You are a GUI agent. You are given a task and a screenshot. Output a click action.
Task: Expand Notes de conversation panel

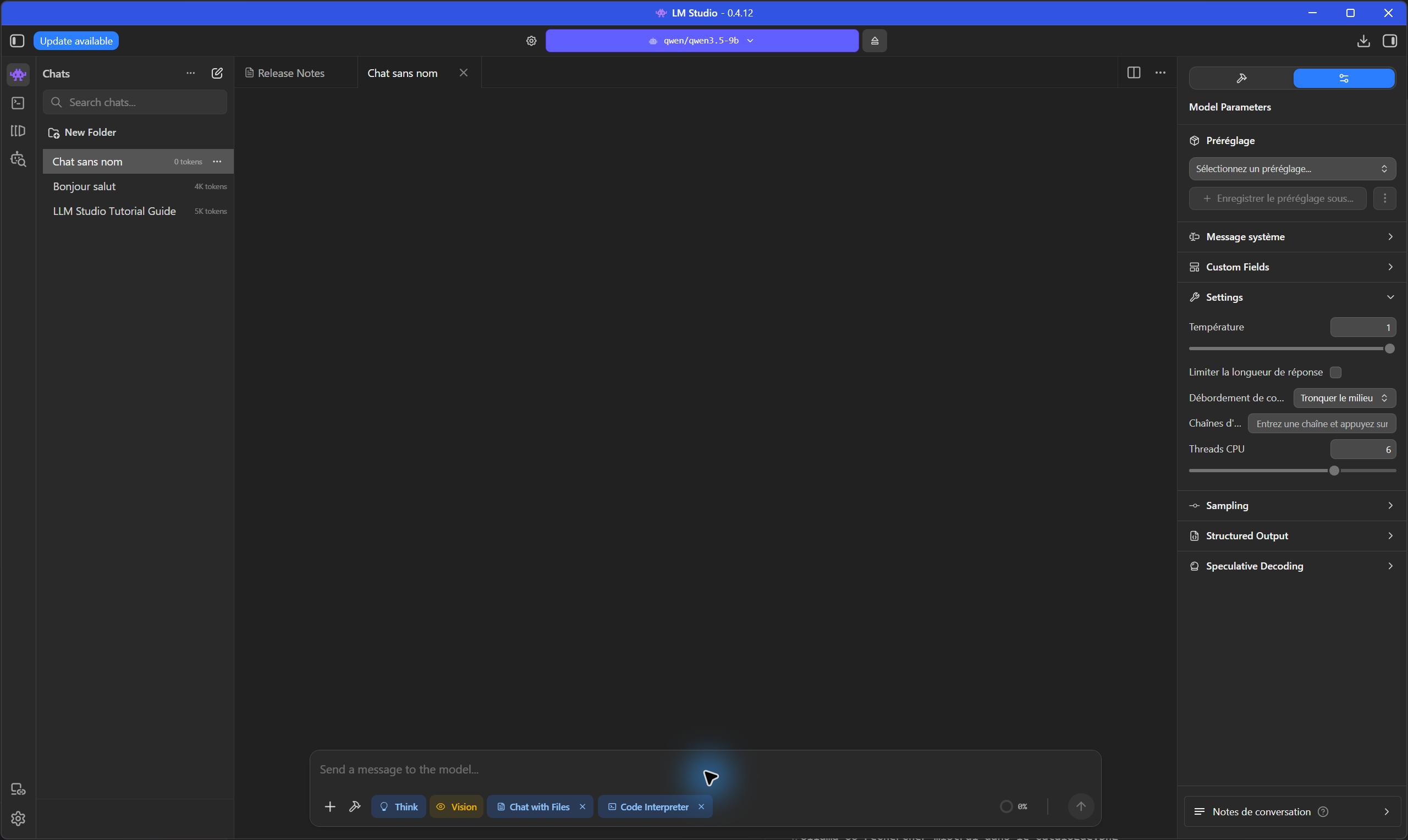[x=1292, y=812]
